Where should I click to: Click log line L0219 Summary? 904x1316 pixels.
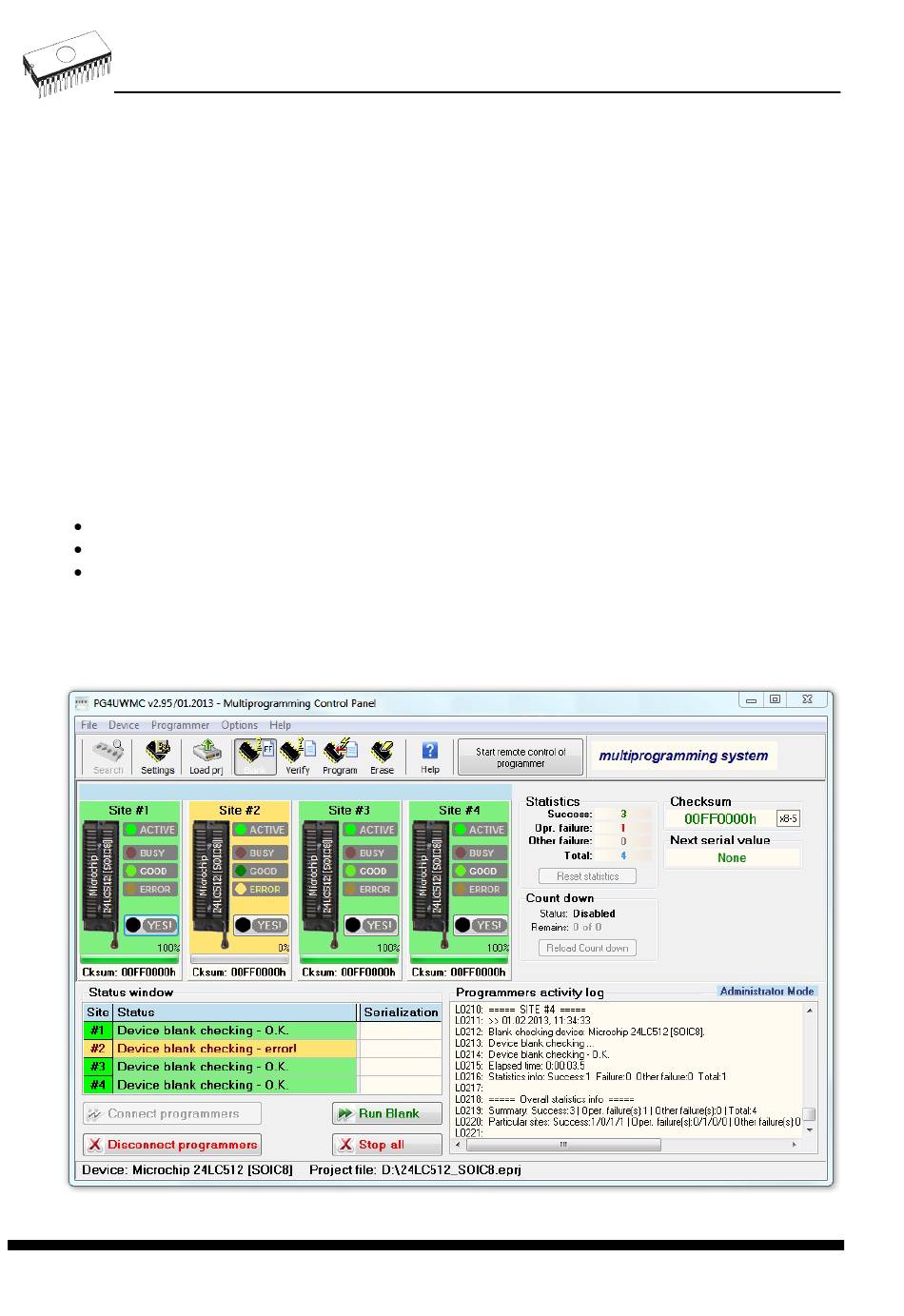pos(606,1110)
